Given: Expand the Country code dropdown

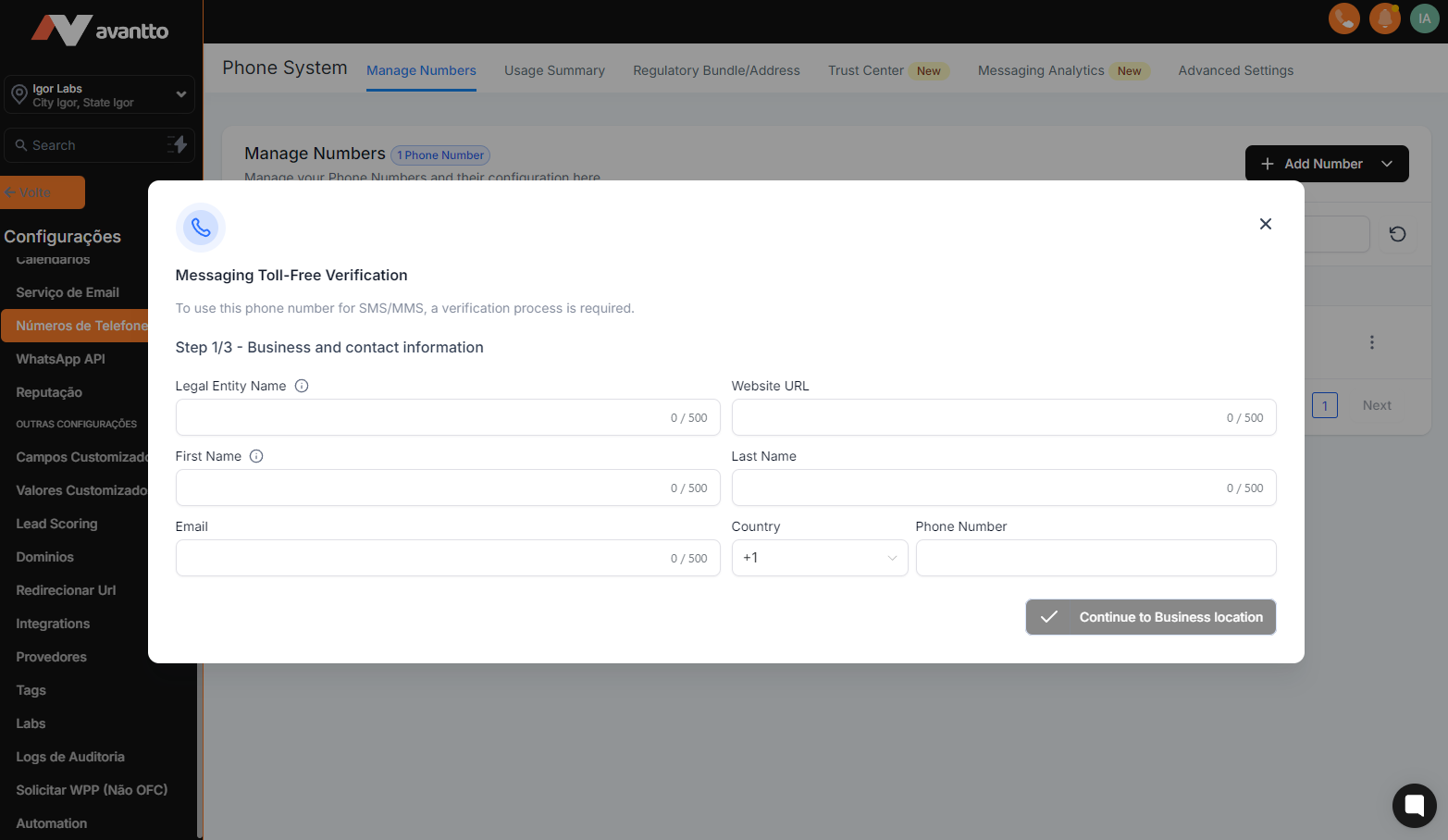Looking at the screenshot, I should [819, 558].
